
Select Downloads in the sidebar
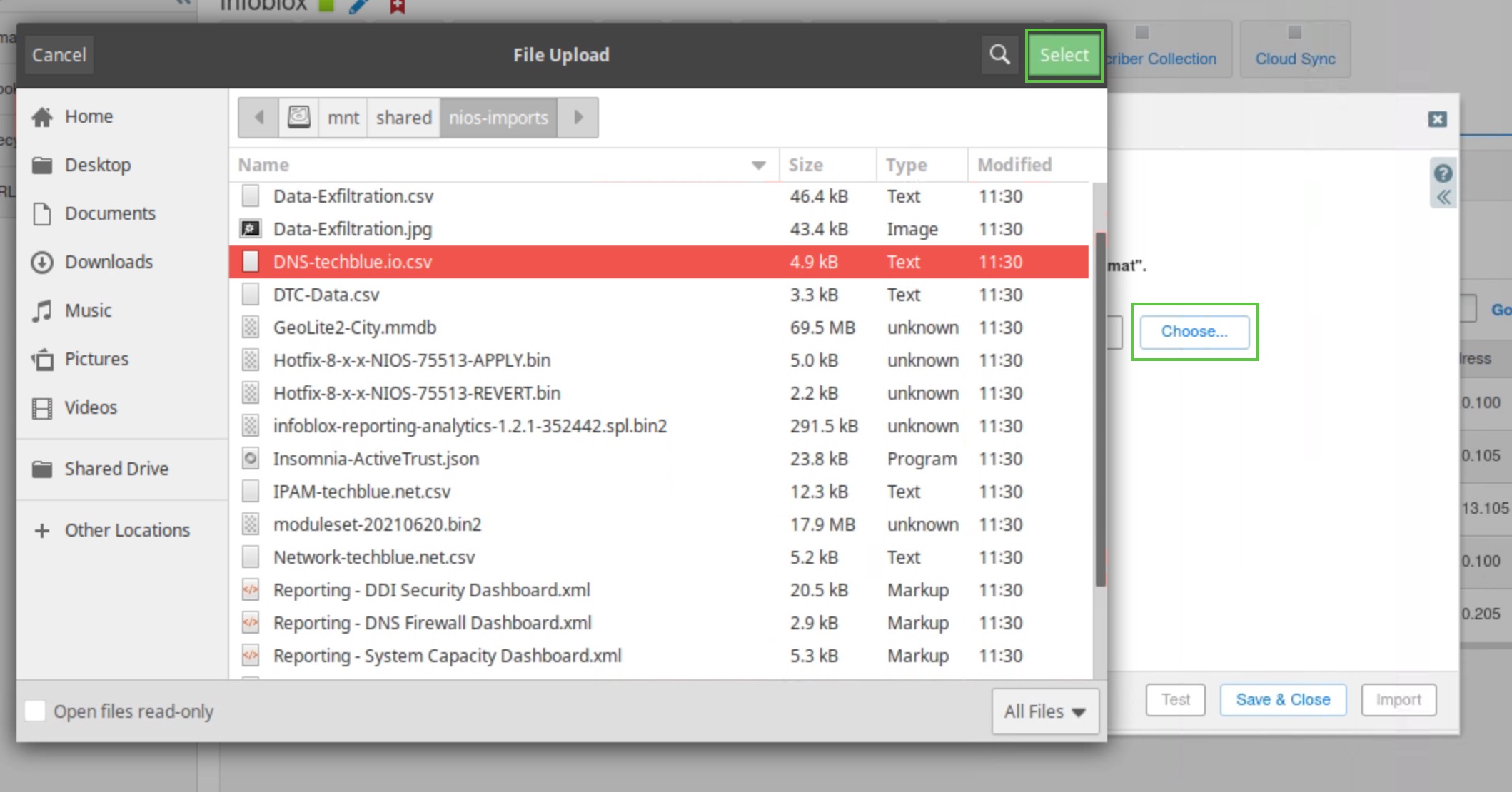click(x=109, y=262)
